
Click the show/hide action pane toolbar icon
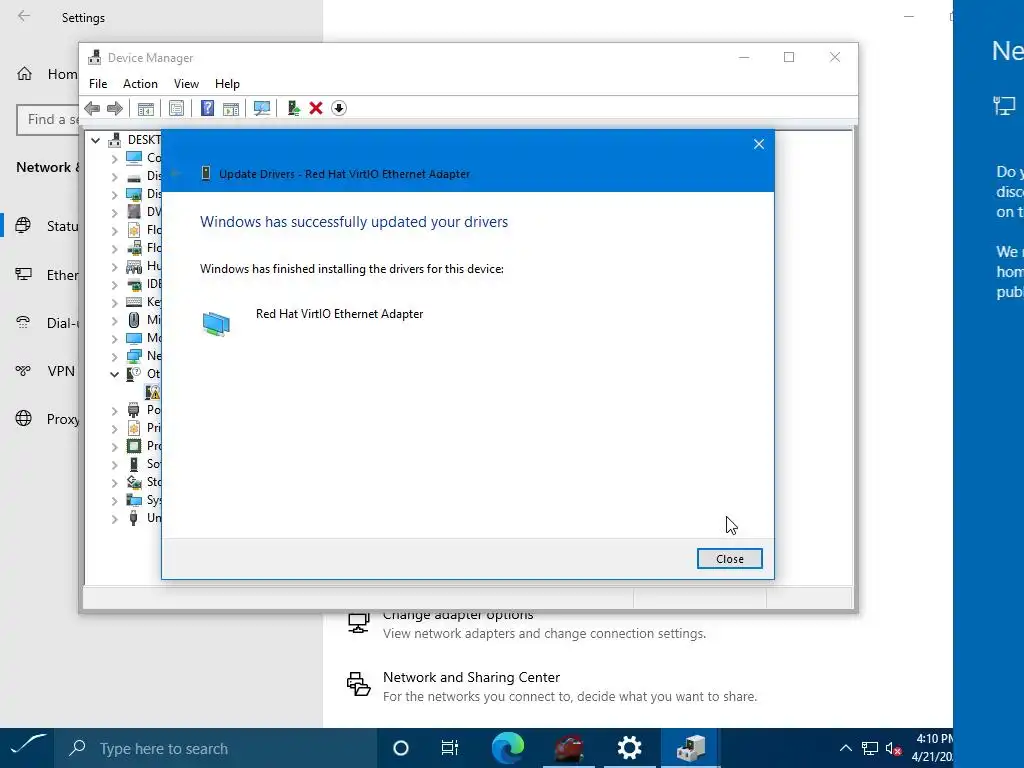[x=231, y=108]
